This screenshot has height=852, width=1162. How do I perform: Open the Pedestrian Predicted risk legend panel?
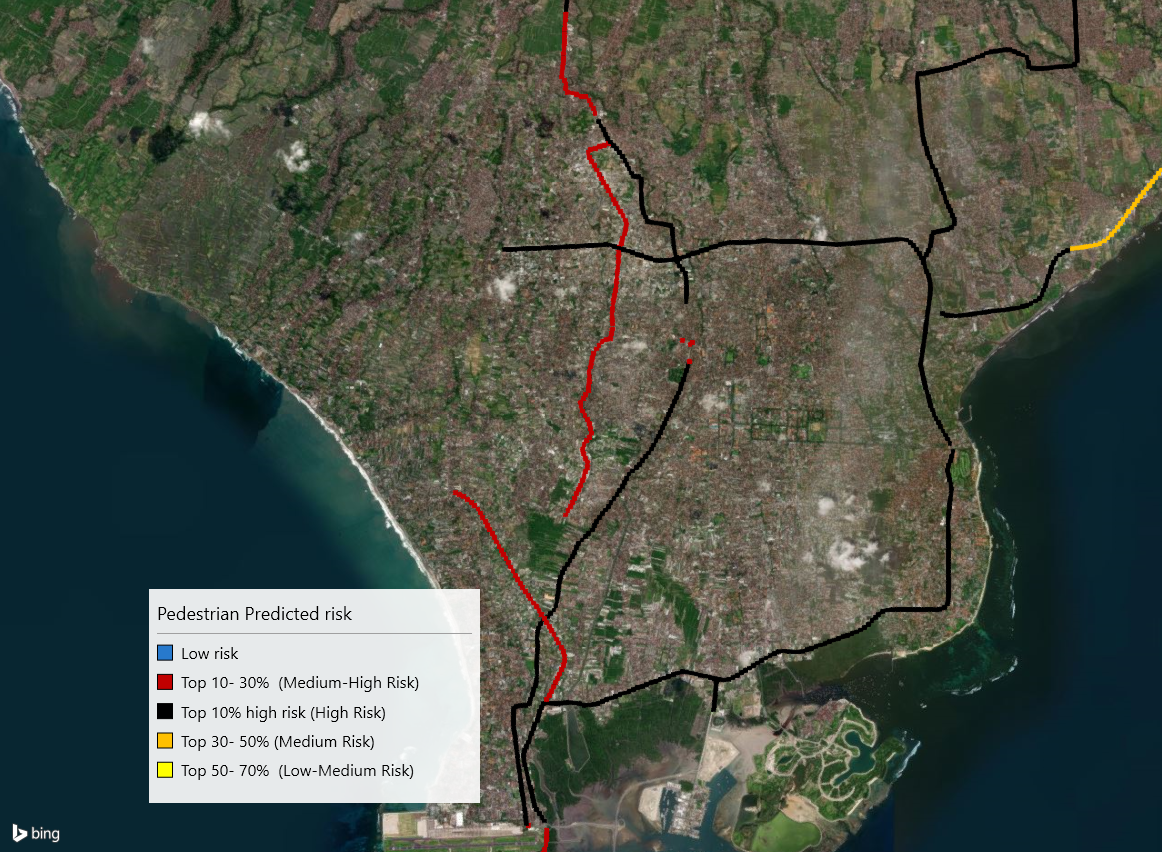pyautogui.click(x=313, y=694)
